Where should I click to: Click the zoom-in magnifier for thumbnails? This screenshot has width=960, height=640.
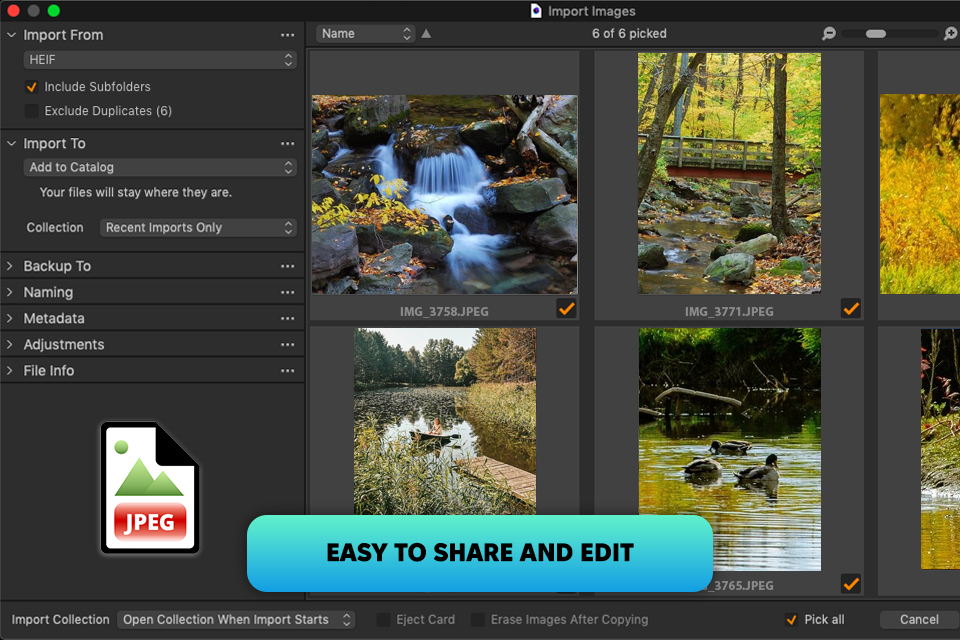point(950,34)
